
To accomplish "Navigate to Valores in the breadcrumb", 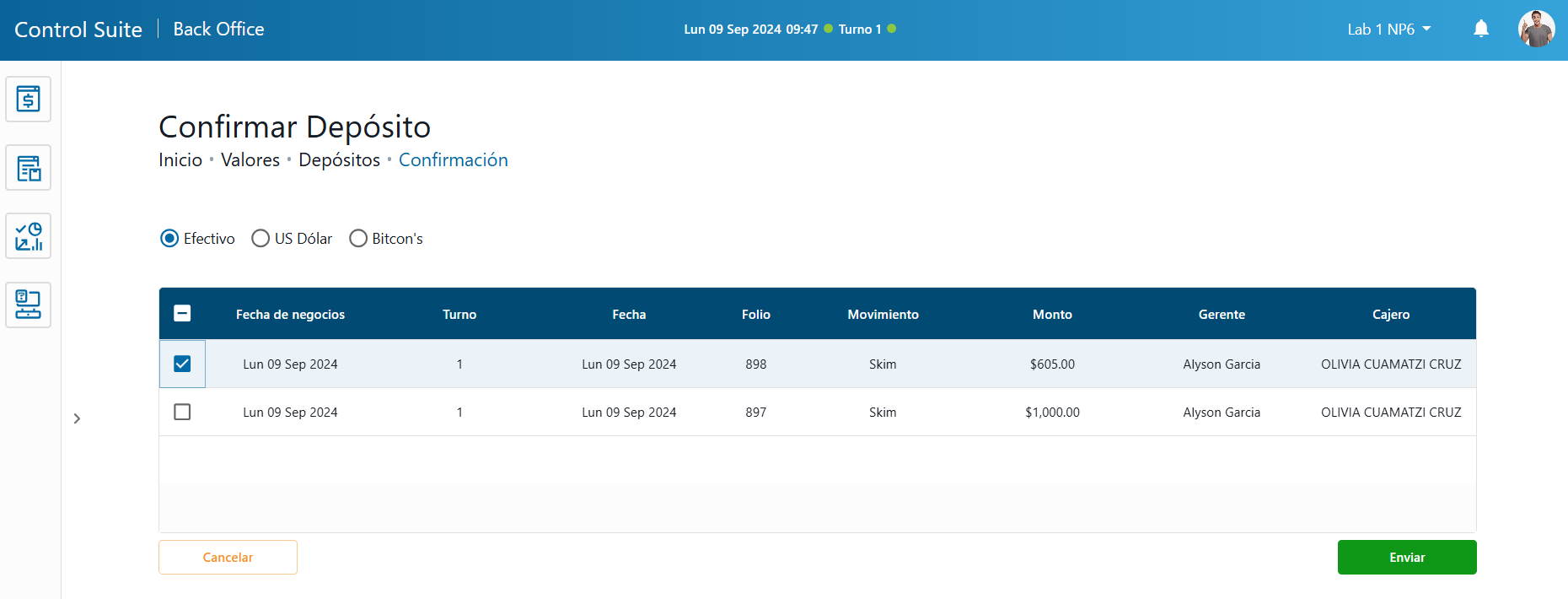I will coord(250,160).
